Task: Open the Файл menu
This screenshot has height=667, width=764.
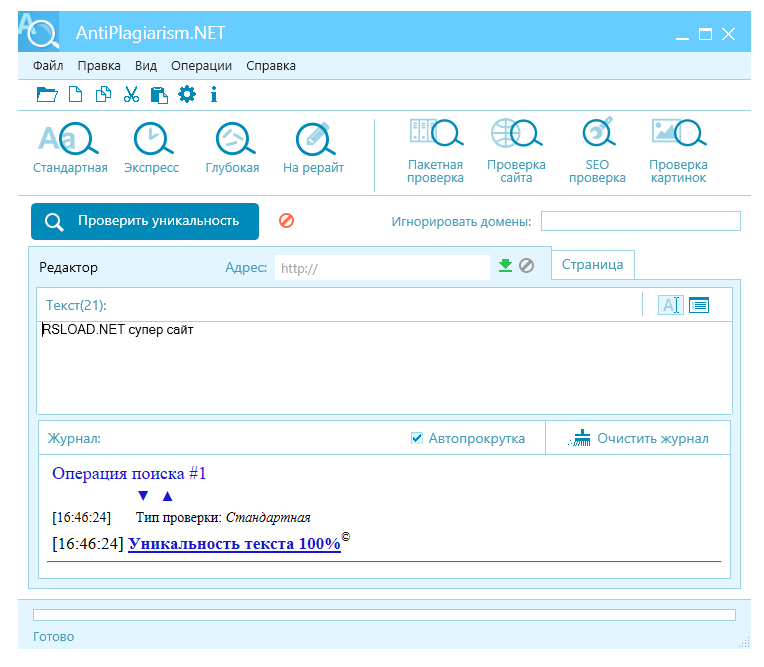Action: [48, 66]
